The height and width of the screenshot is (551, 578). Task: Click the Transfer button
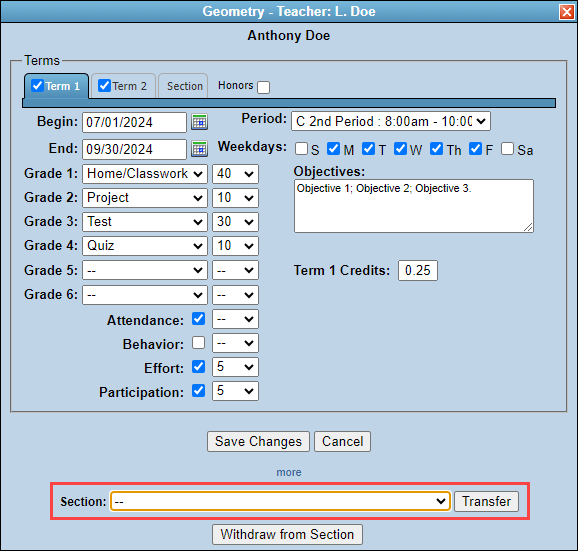487,501
